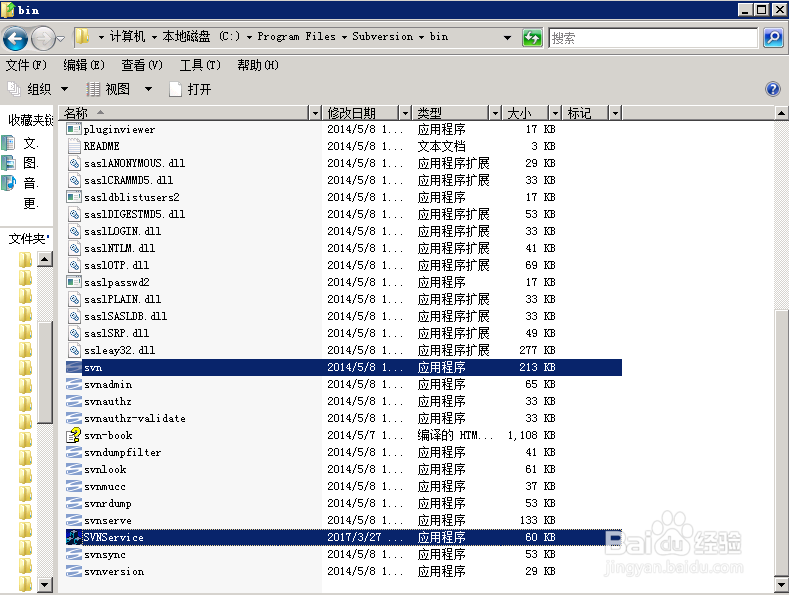Open the 大小 column filter dropdown
The width and height of the screenshot is (789, 595).
pyautogui.click(x=555, y=113)
